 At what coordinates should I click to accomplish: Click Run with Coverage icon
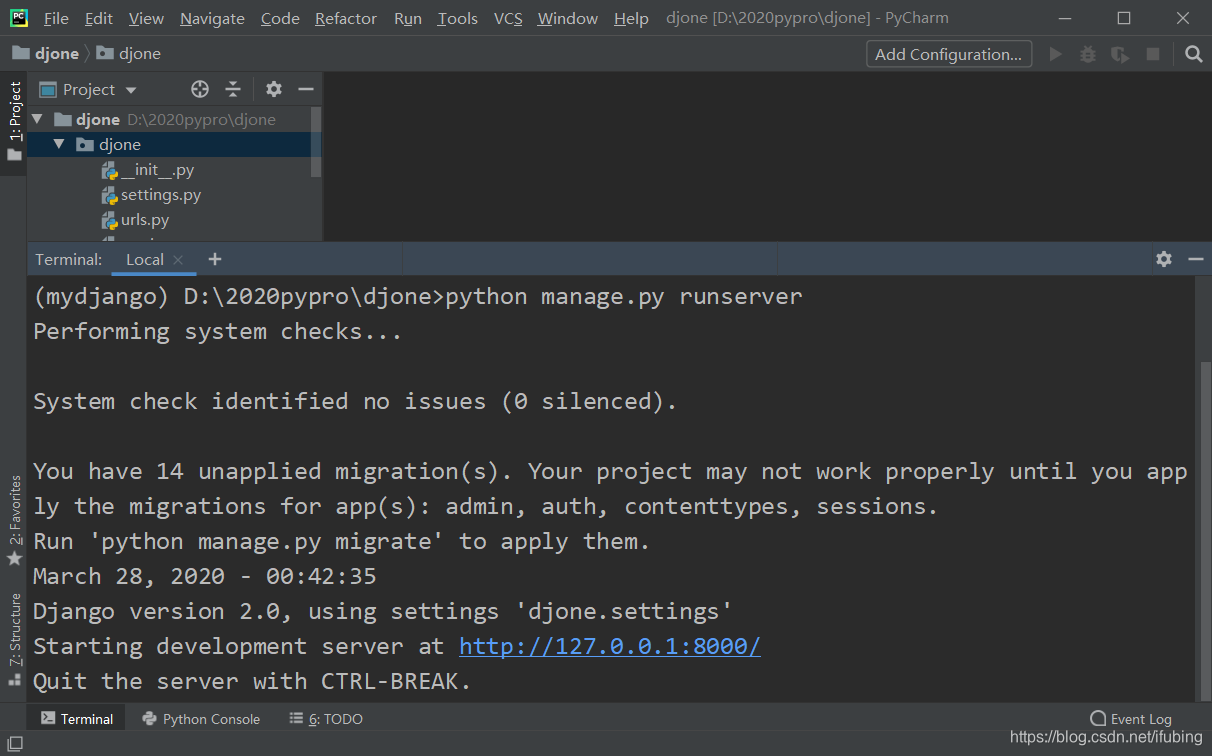point(1120,54)
